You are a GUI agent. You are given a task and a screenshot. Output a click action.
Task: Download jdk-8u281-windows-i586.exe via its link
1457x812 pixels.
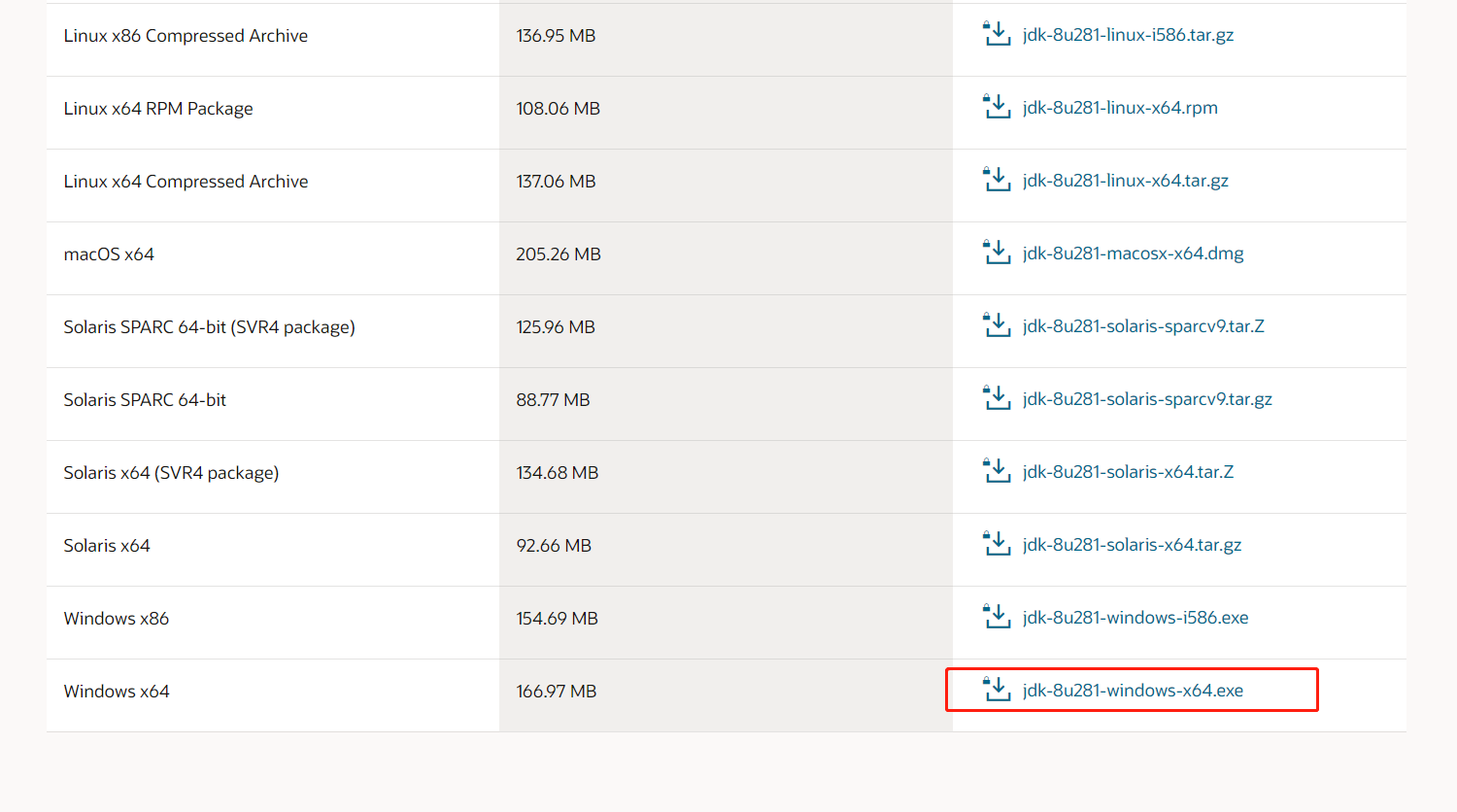pyautogui.click(x=1135, y=618)
